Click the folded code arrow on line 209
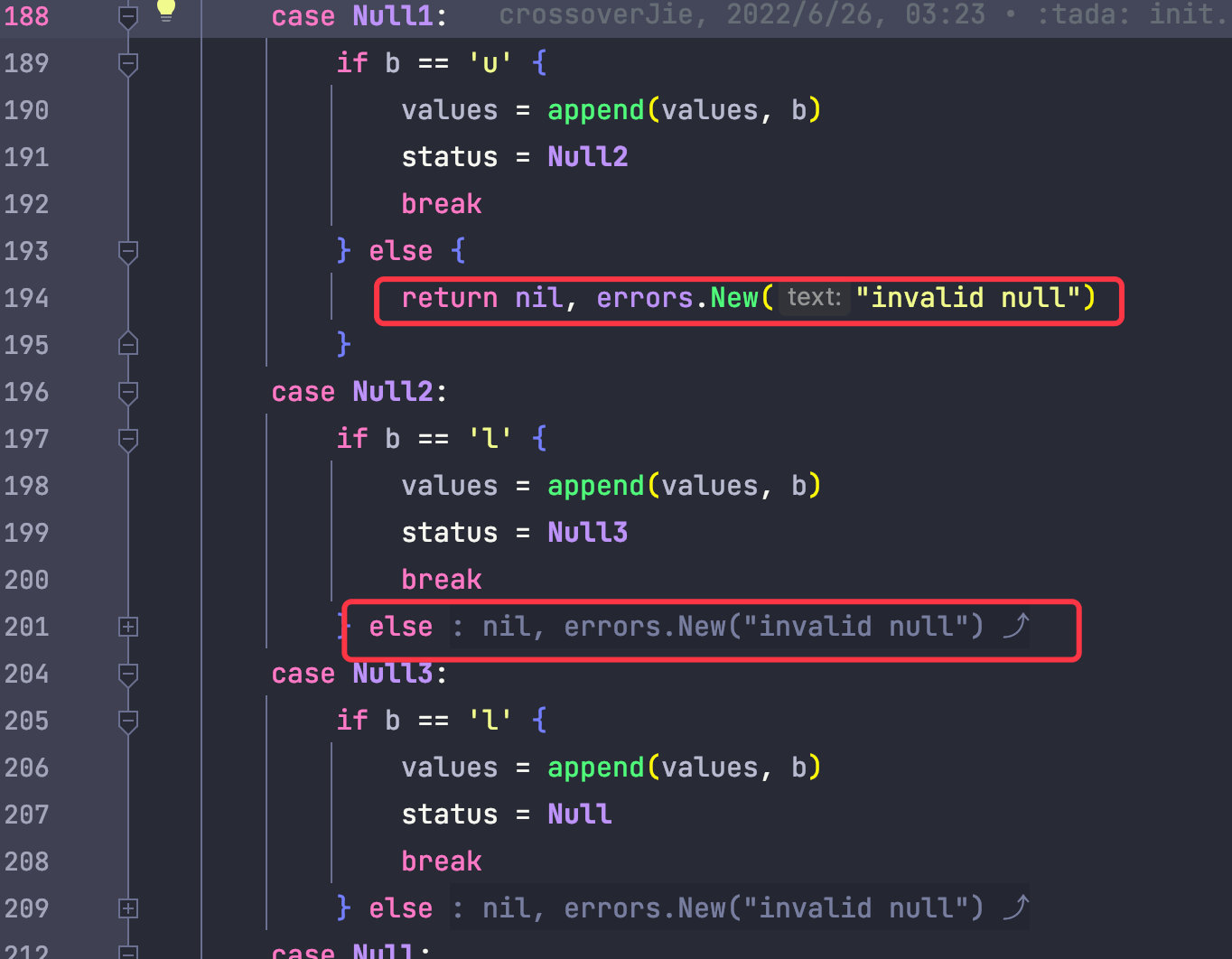 pyautogui.click(x=1016, y=908)
